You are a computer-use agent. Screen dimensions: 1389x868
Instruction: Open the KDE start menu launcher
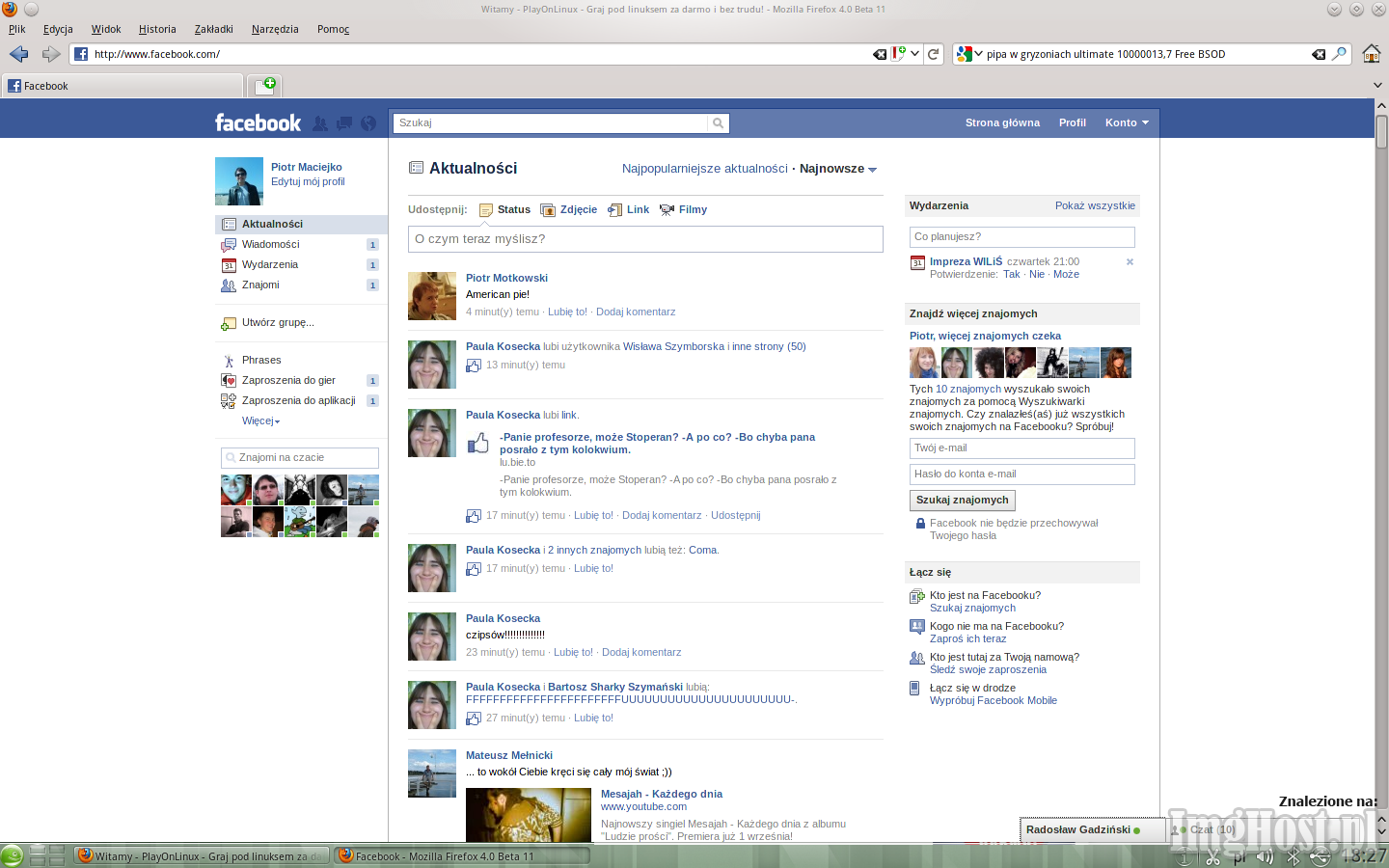point(12,855)
